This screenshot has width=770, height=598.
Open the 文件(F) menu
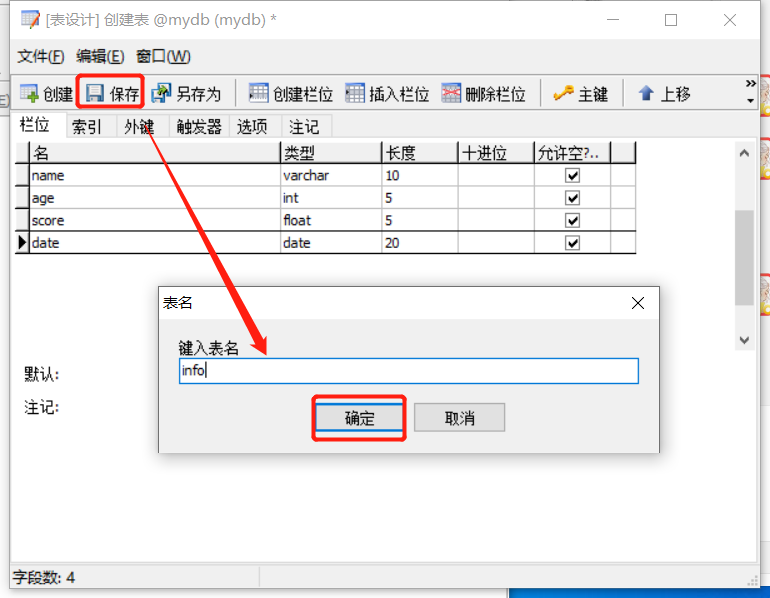tap(41, 56)
